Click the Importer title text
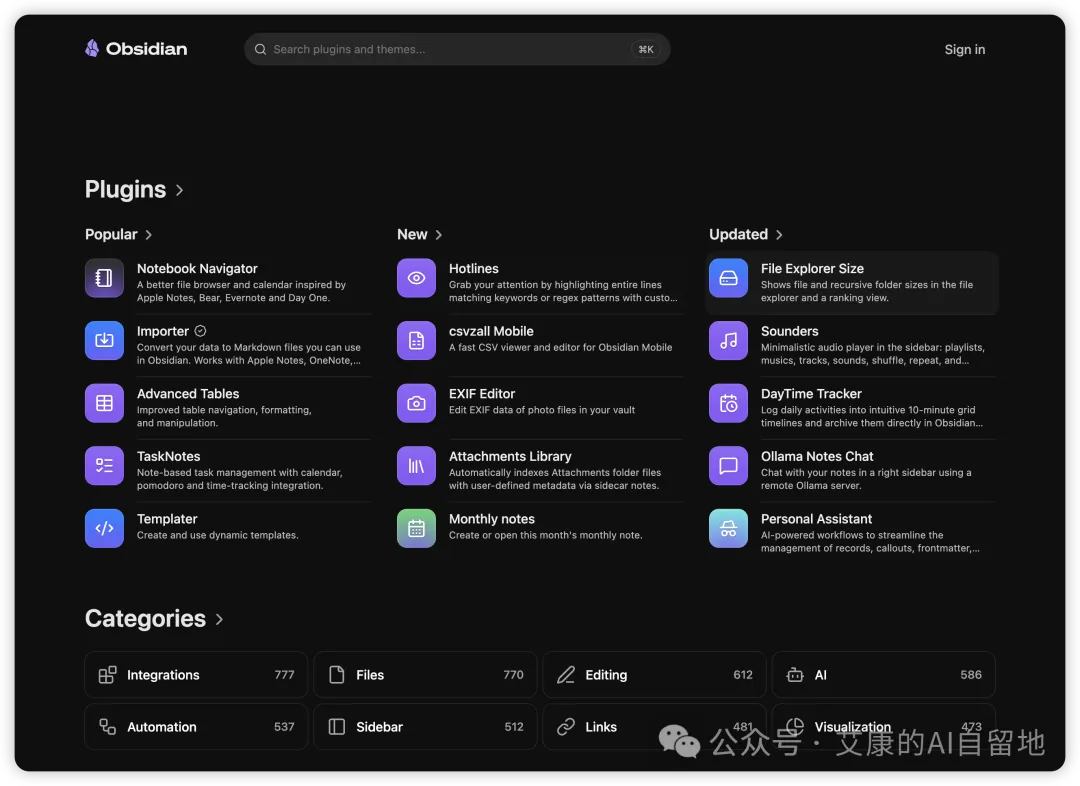Screen dimensions: 1080x786 click(x=163, y=331)
